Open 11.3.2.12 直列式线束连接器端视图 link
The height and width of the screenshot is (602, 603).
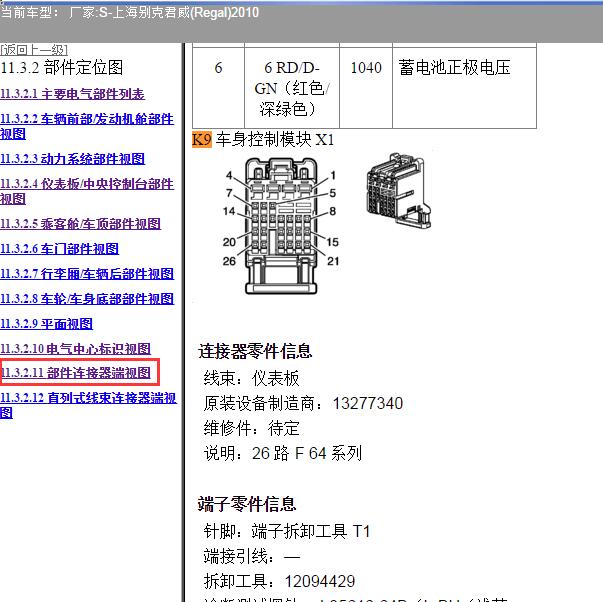tap(88, 405)
